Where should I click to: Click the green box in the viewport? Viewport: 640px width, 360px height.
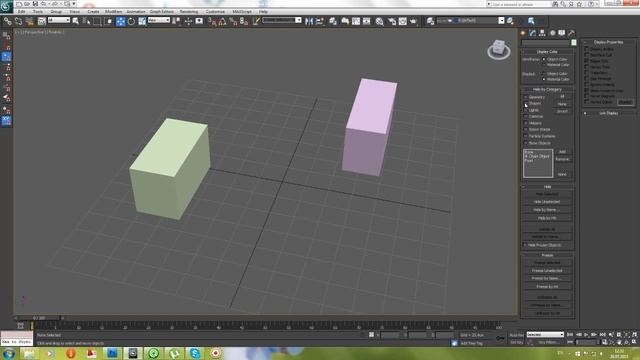(x=171, y=169)
